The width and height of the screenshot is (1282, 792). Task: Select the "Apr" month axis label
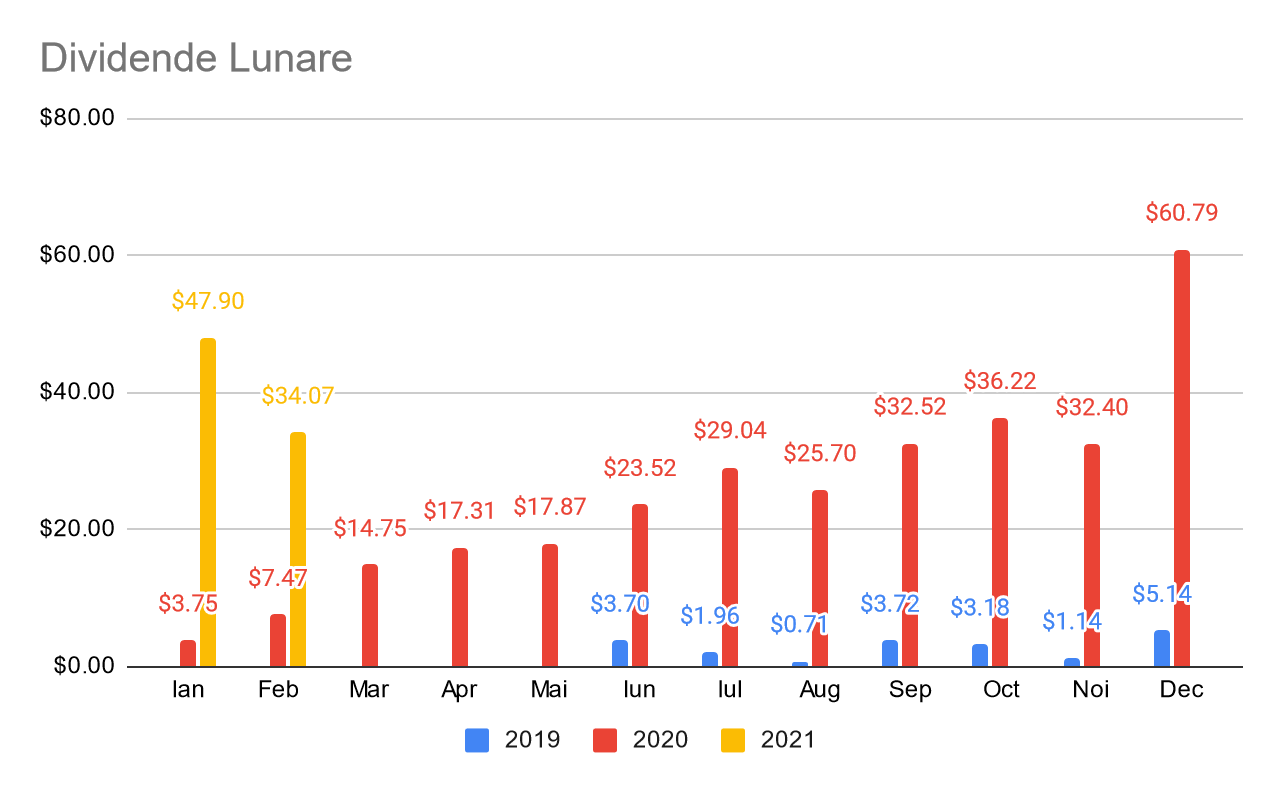[x=459, y=690]
